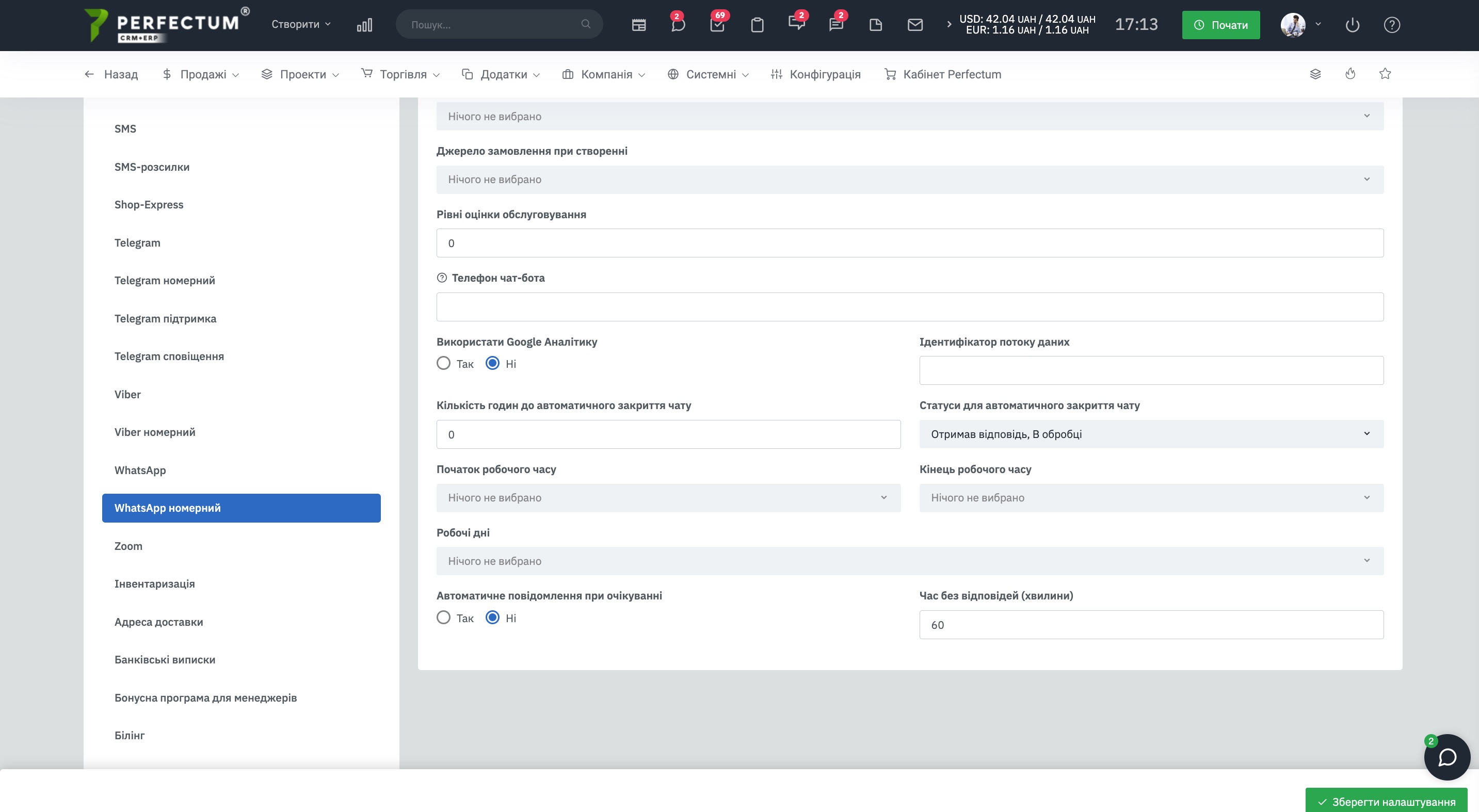This screenshot has height=812, width=1479.
Task: Click the Телефон чат-бота input field
Action: [909, 307]
